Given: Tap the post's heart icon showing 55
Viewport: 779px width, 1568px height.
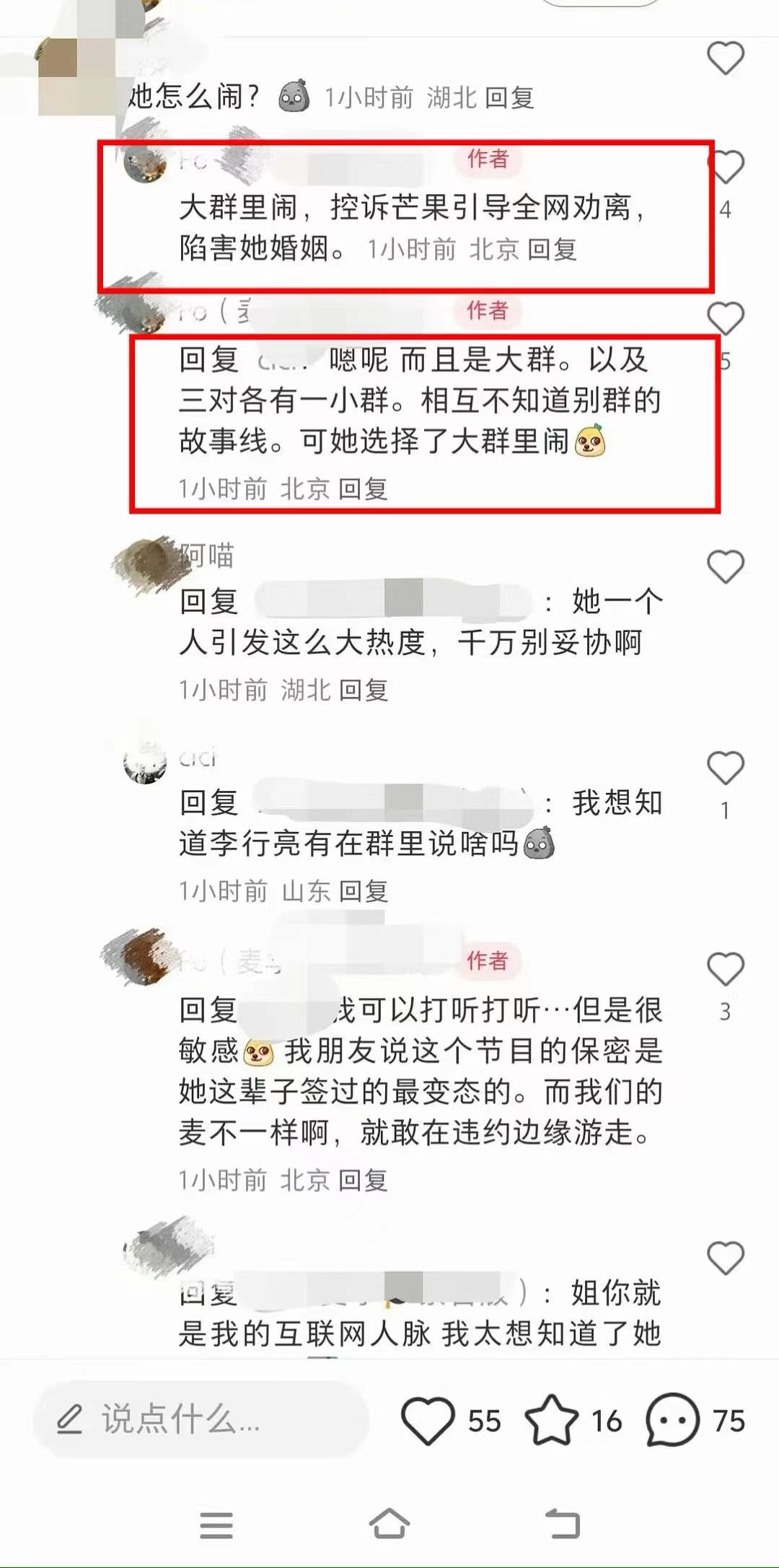Looking at the screenshot, I should [x=428, y=1420].
